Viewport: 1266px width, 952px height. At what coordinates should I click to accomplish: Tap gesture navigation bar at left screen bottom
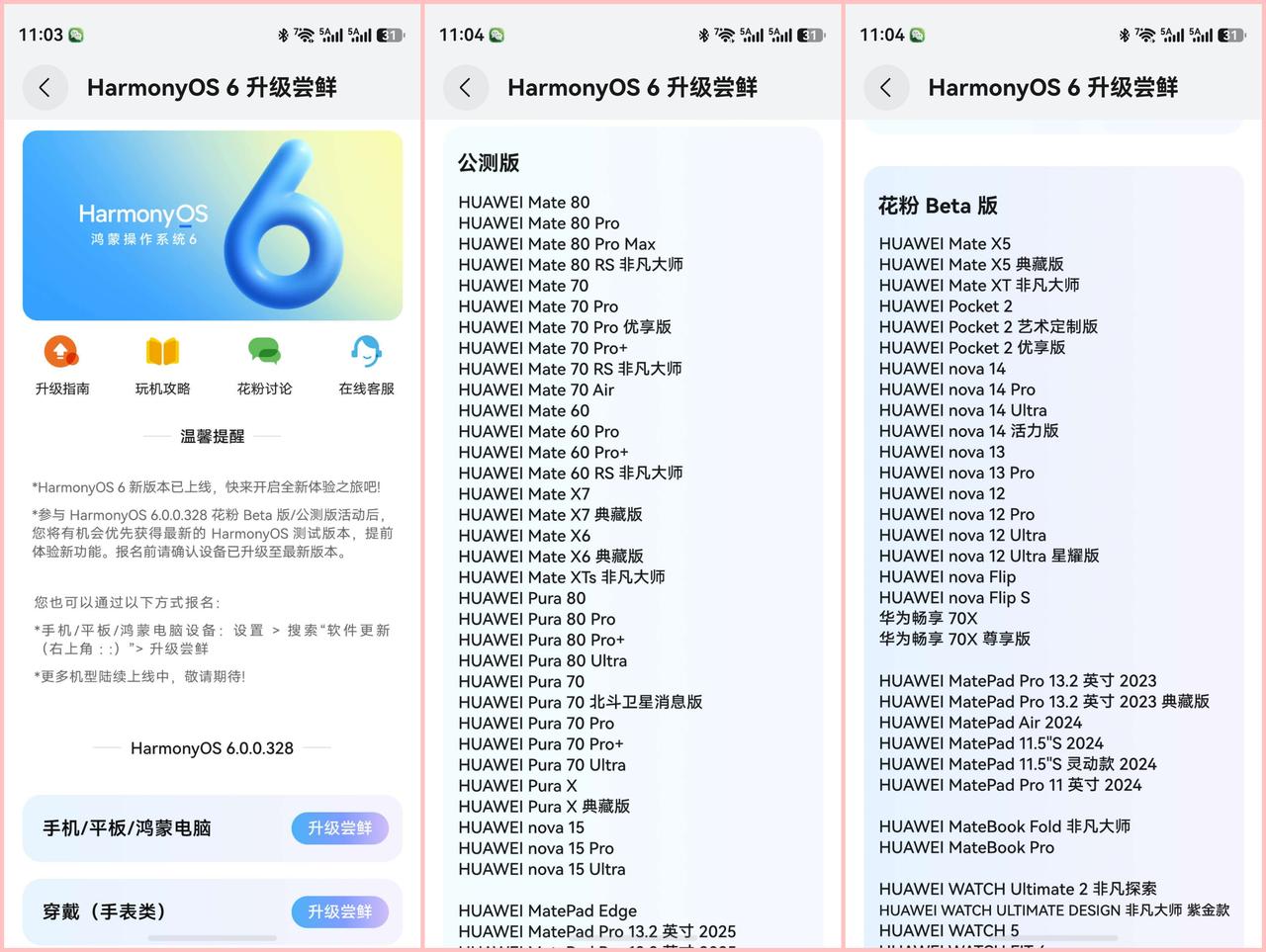point(213,937)
